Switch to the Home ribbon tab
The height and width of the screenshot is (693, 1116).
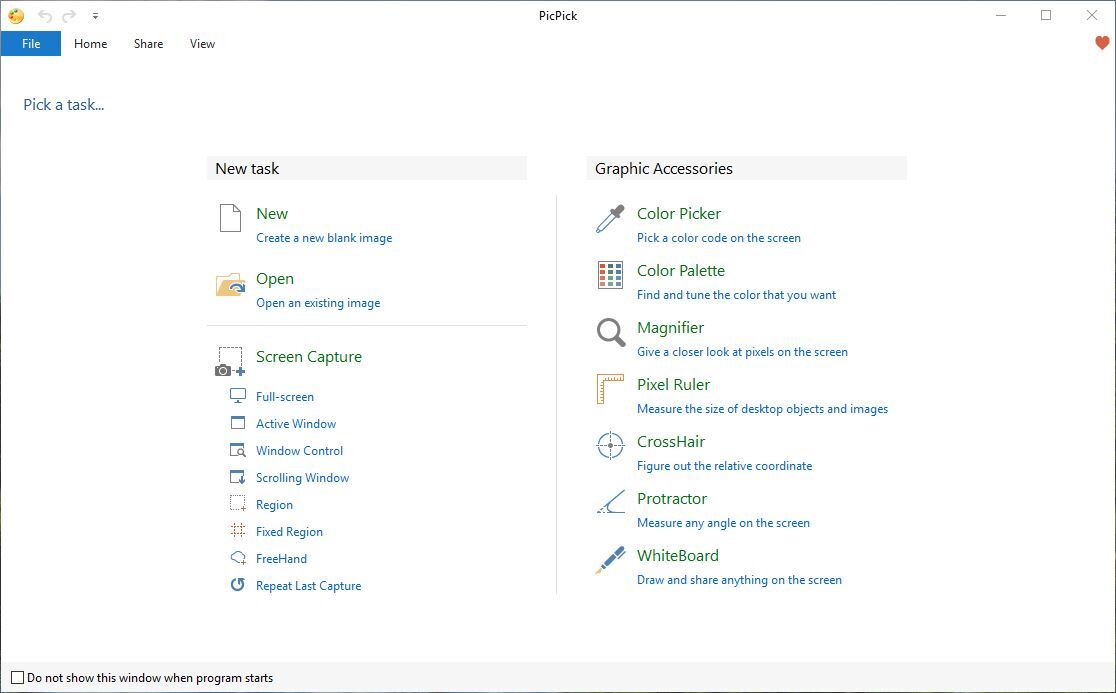(90, 44)
